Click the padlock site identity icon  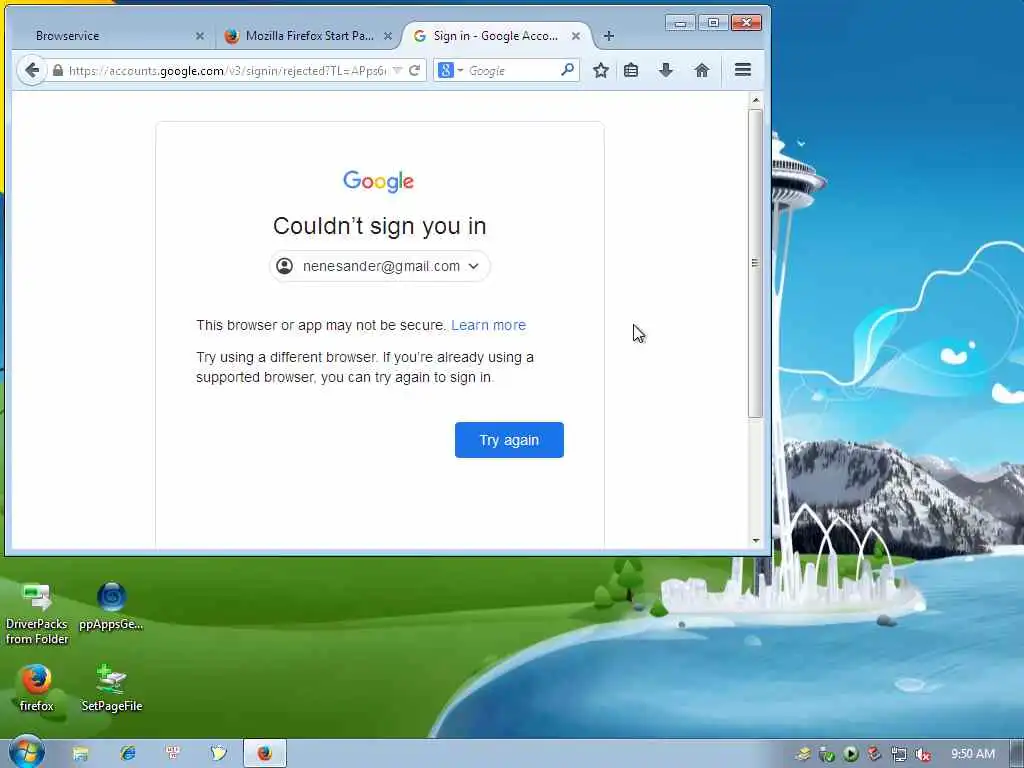[58, 71]
